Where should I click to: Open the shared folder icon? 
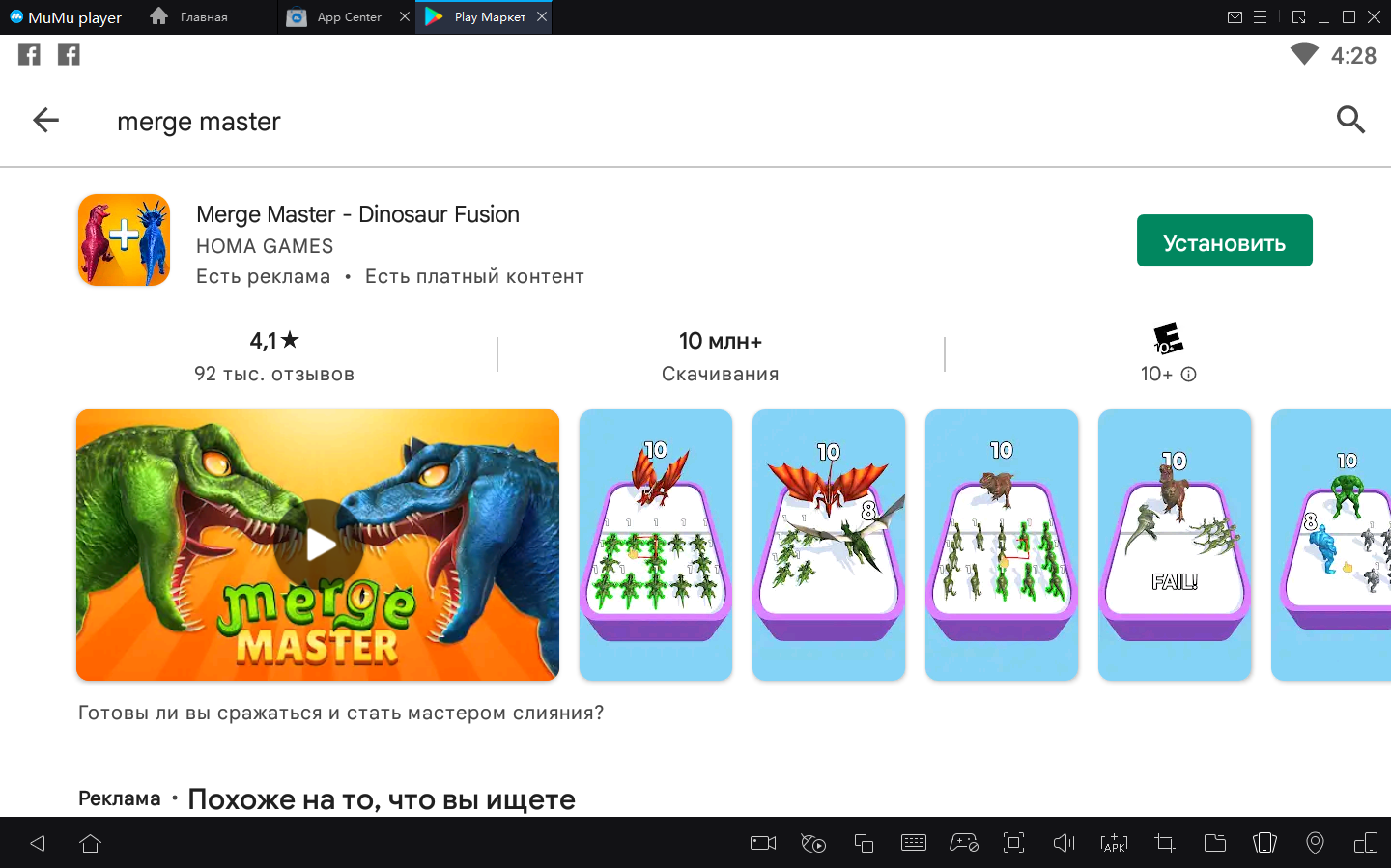[1214, 843]
